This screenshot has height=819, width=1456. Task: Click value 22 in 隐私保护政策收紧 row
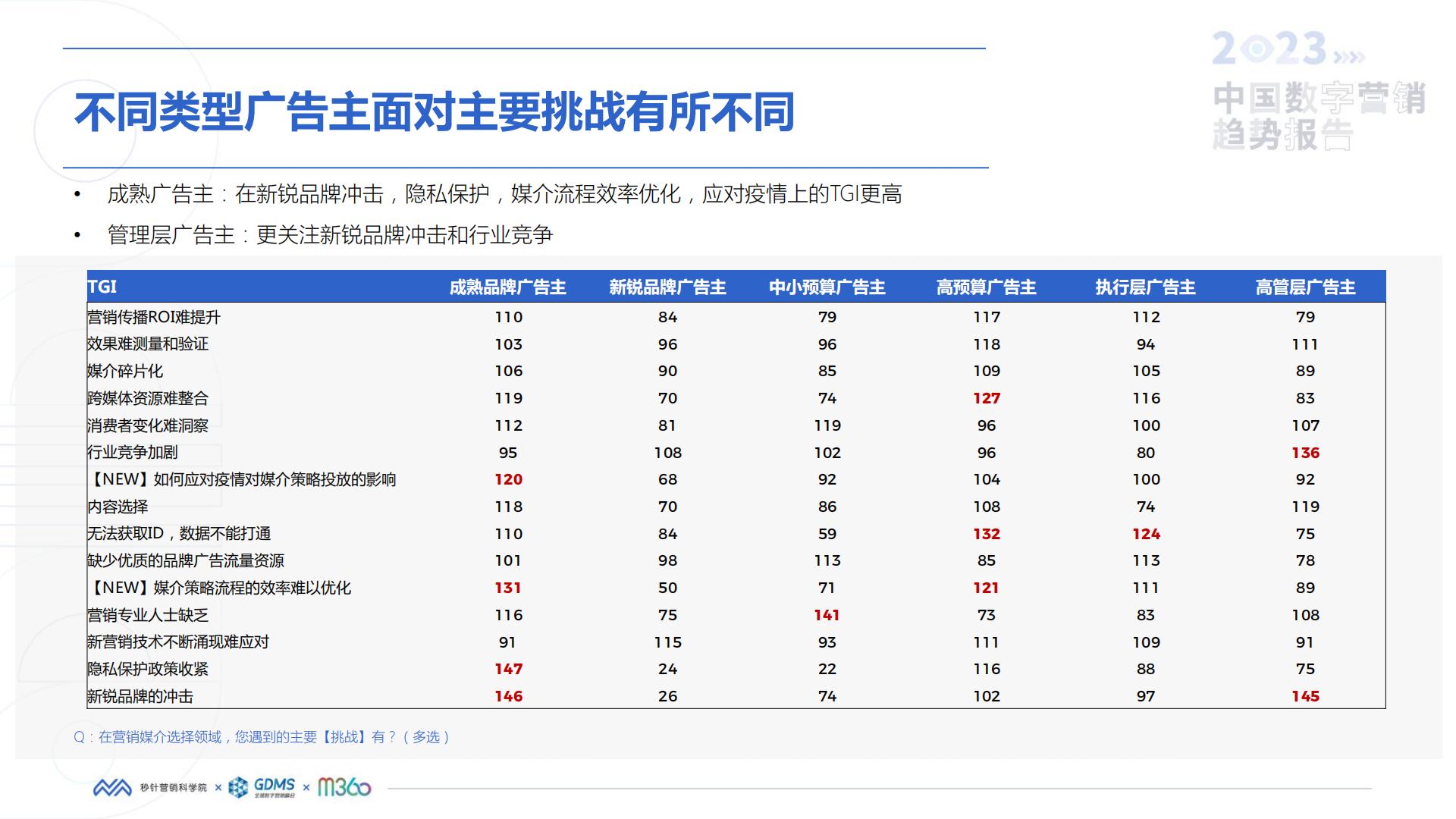click(827, 669)
